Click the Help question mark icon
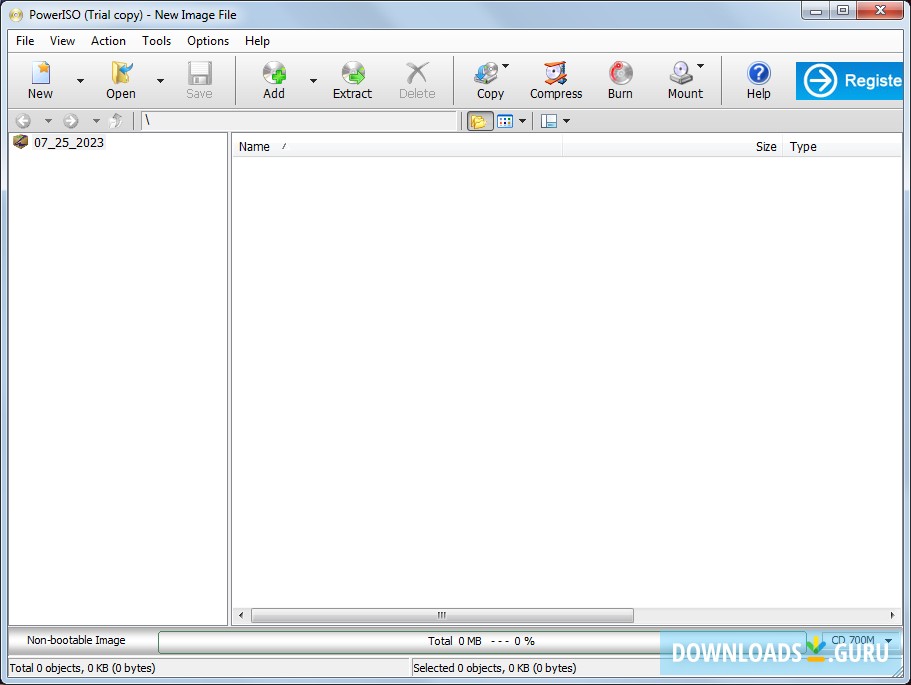 759,80
